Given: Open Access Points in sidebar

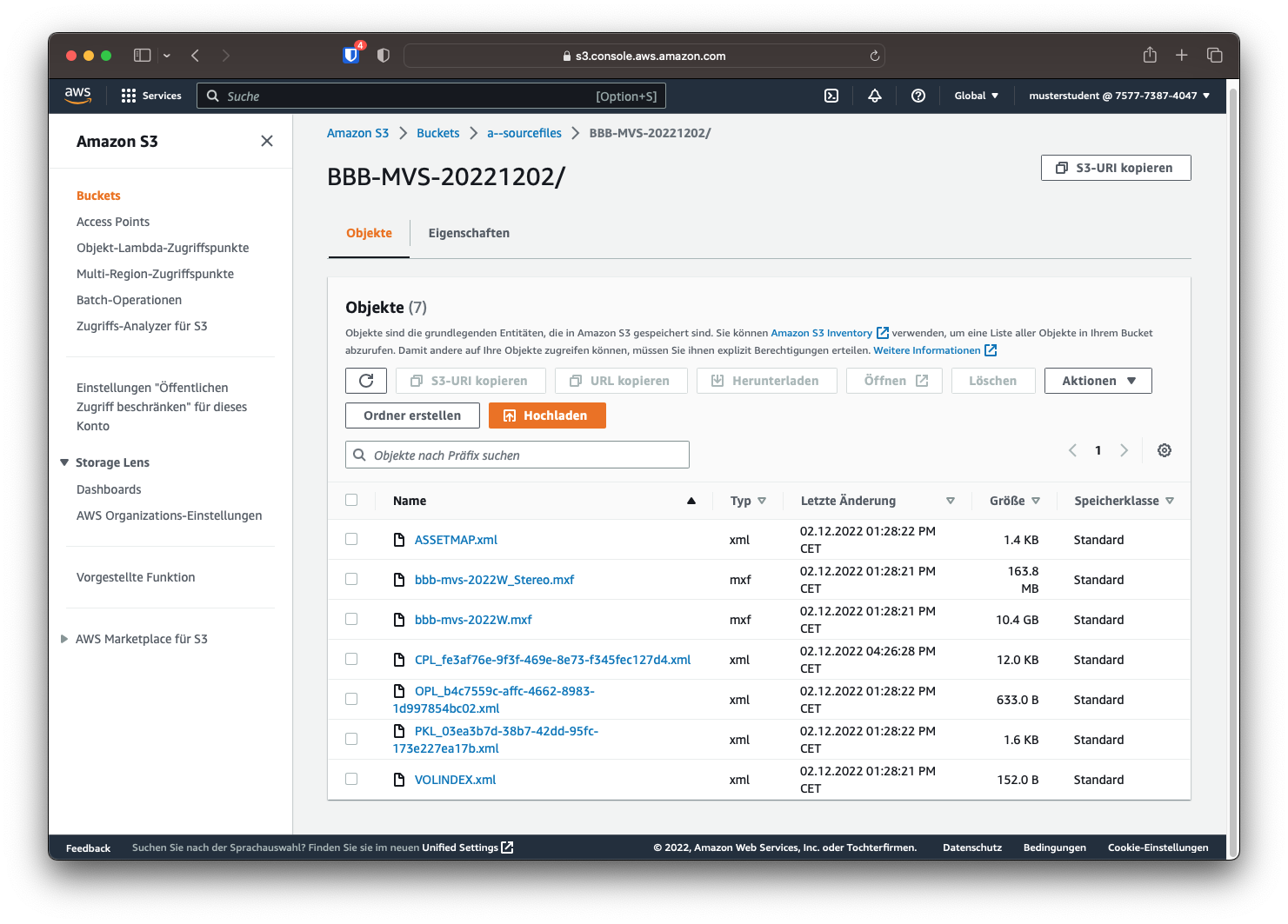Looking at the screenshot, I should 113,222.
